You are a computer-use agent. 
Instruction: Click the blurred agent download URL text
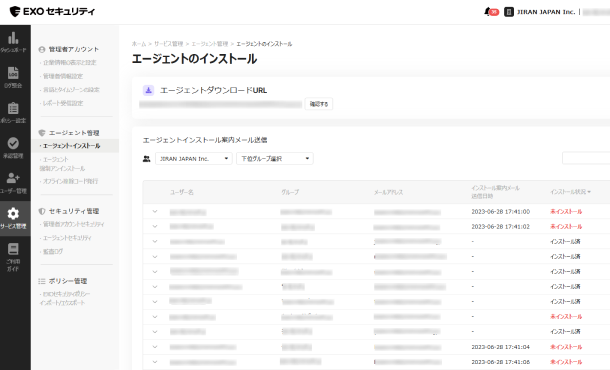coord(221,104)
